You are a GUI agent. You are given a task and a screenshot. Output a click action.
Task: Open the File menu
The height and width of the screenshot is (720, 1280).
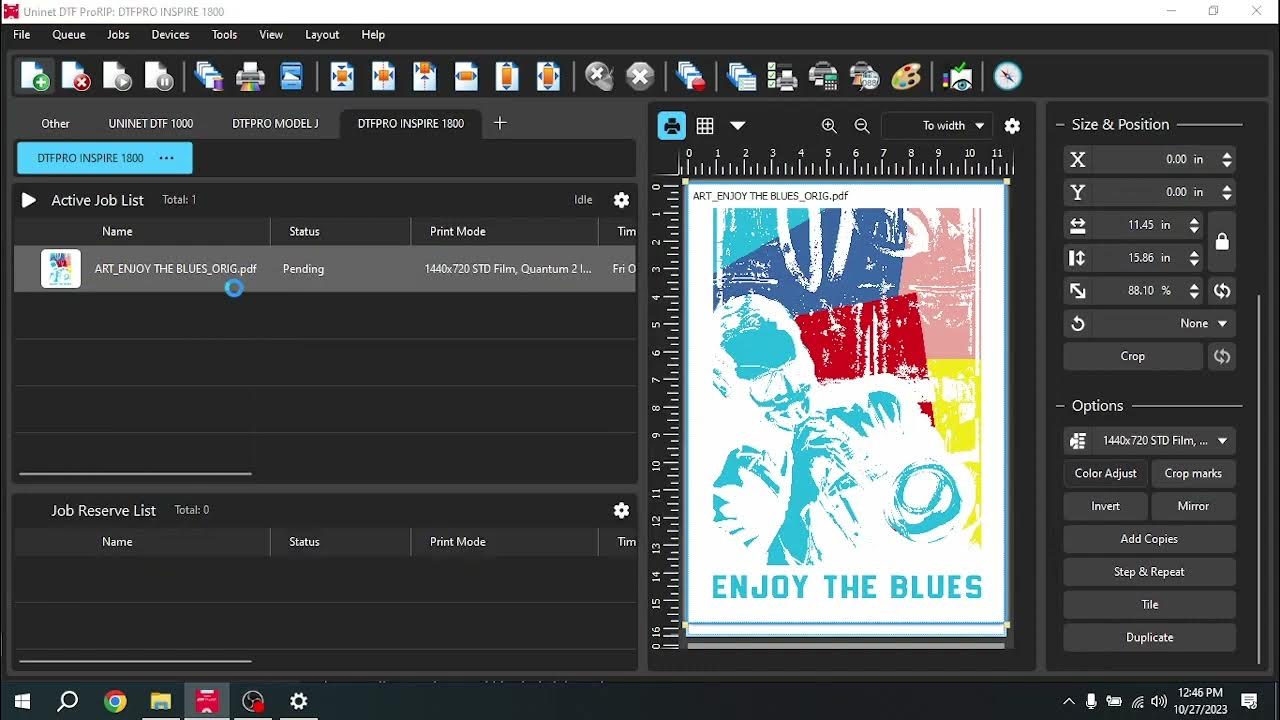tap(22, 34)
